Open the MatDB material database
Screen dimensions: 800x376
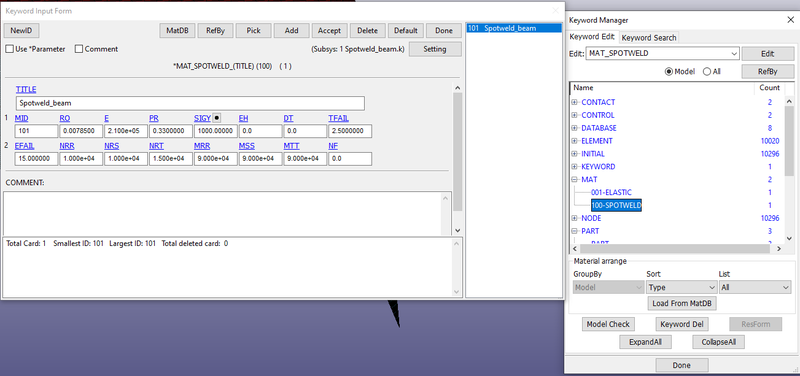(178, 31)
